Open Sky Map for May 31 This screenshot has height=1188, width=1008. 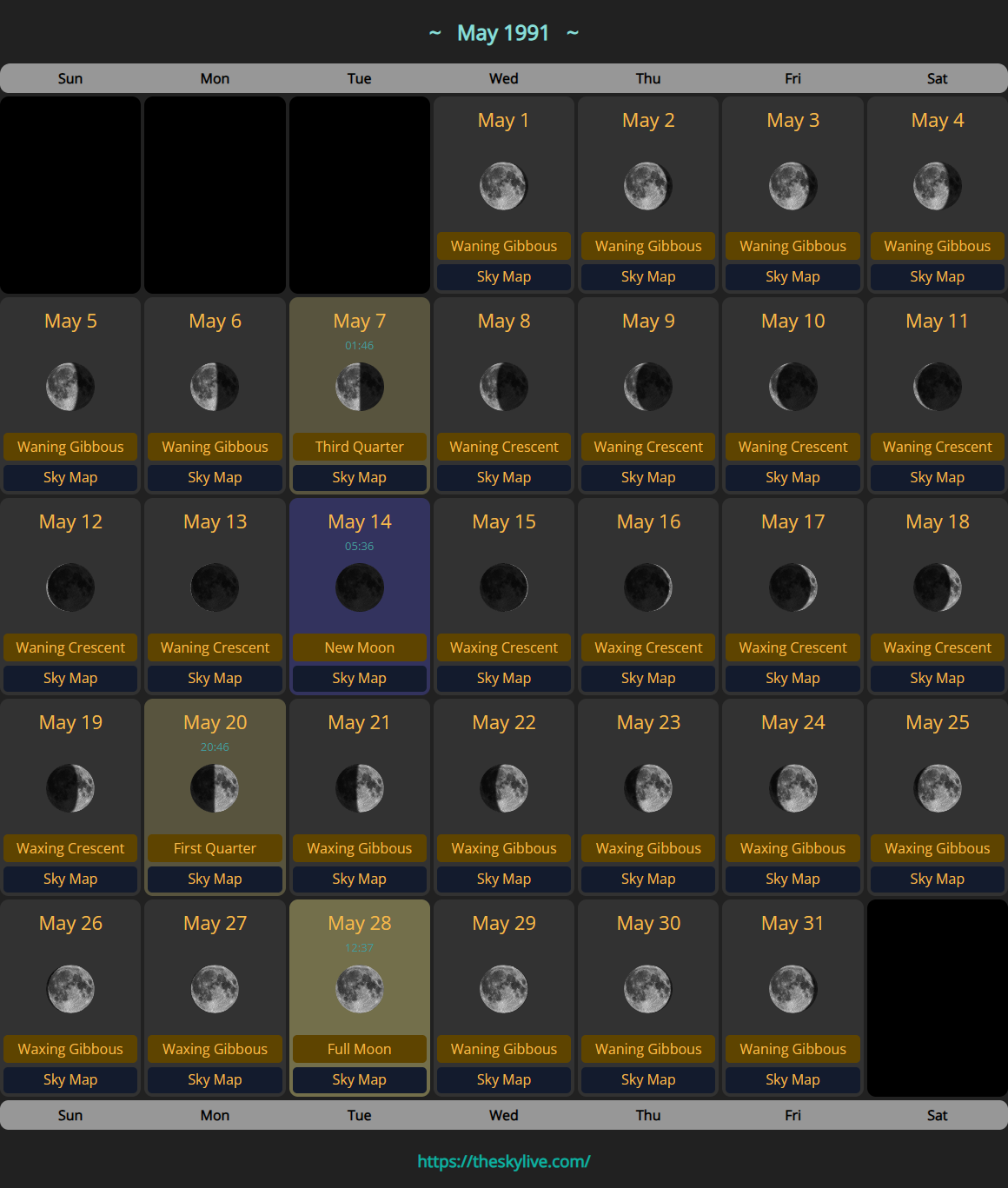pyautogui.click(x=792, y=1079)
